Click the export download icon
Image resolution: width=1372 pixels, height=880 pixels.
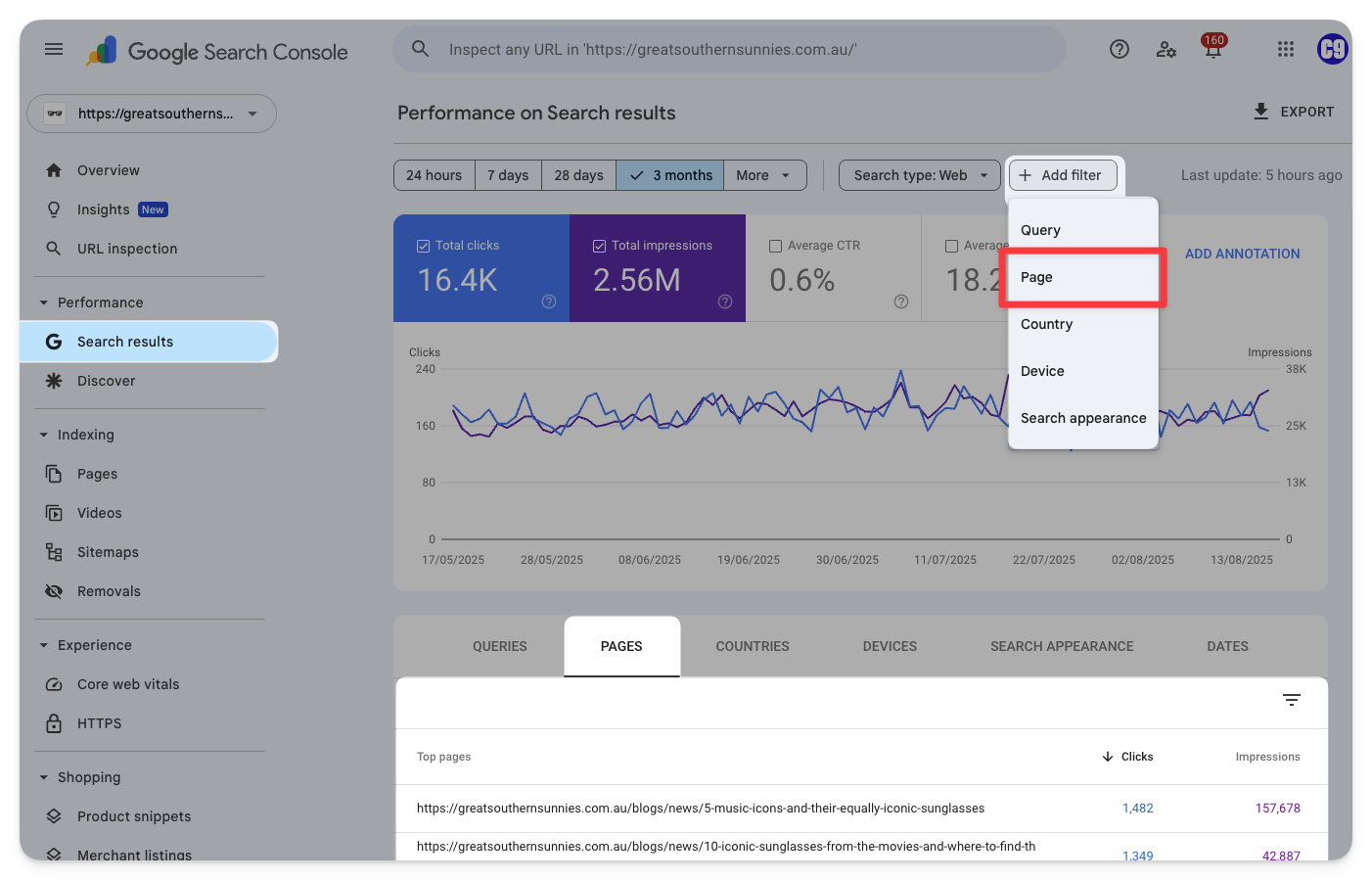[1261, 112]
